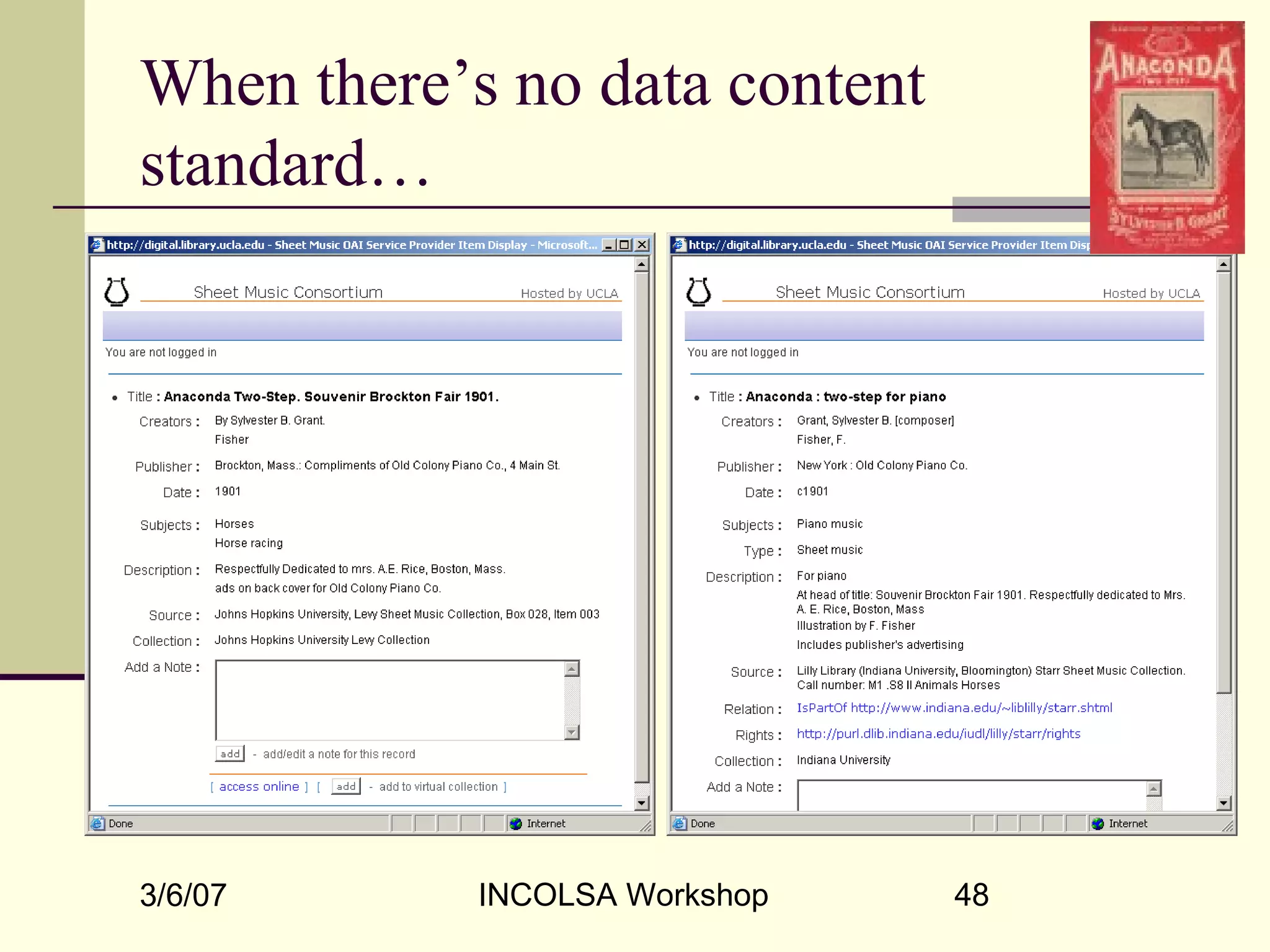Viewport: 1270px width, 952px height.
Task: Click the scroll-up arrow of right window
Action: [1223, 265]
